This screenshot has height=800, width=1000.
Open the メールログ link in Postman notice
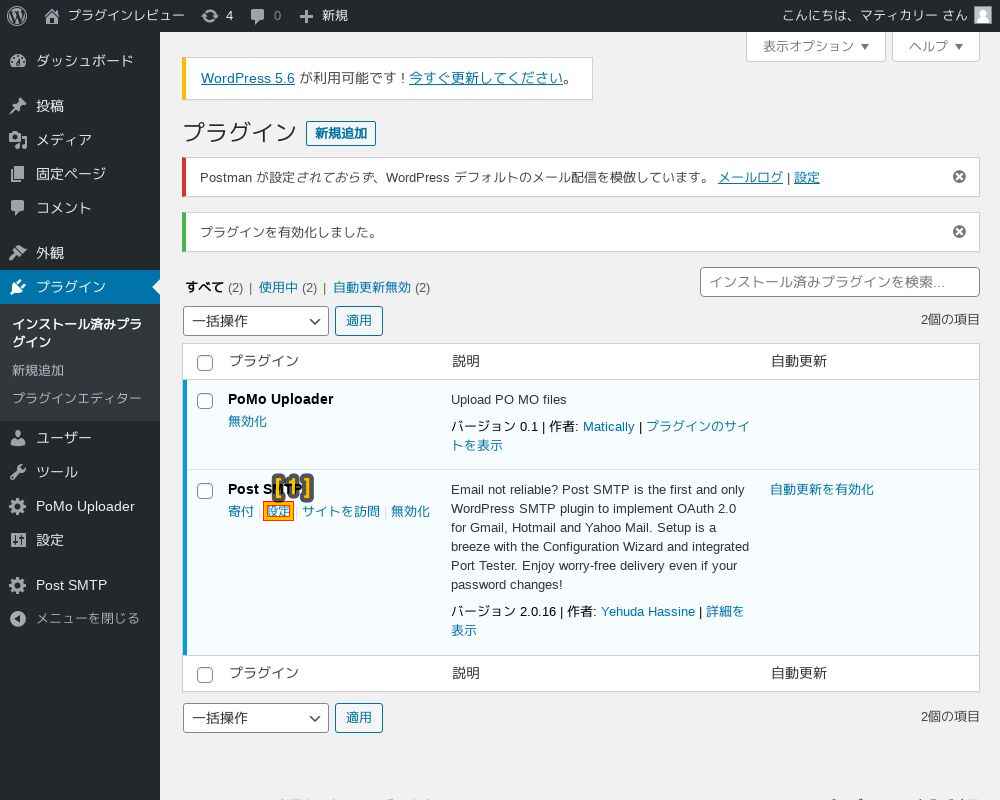(750, 177)
